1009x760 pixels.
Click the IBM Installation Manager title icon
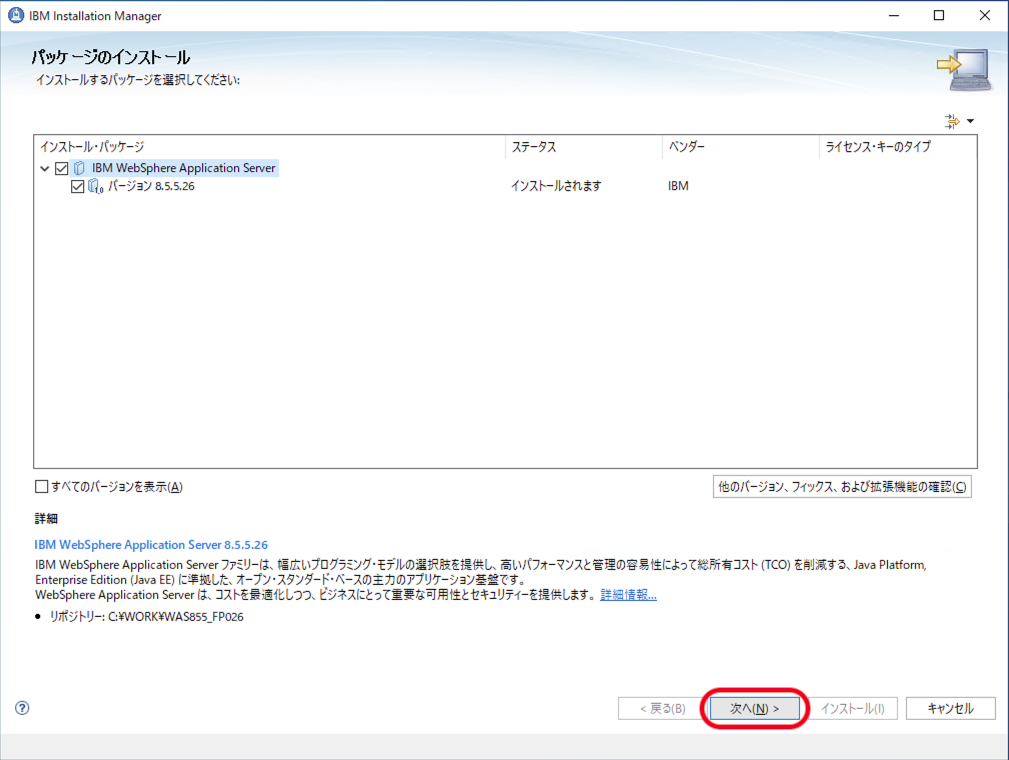click(15, 15)
